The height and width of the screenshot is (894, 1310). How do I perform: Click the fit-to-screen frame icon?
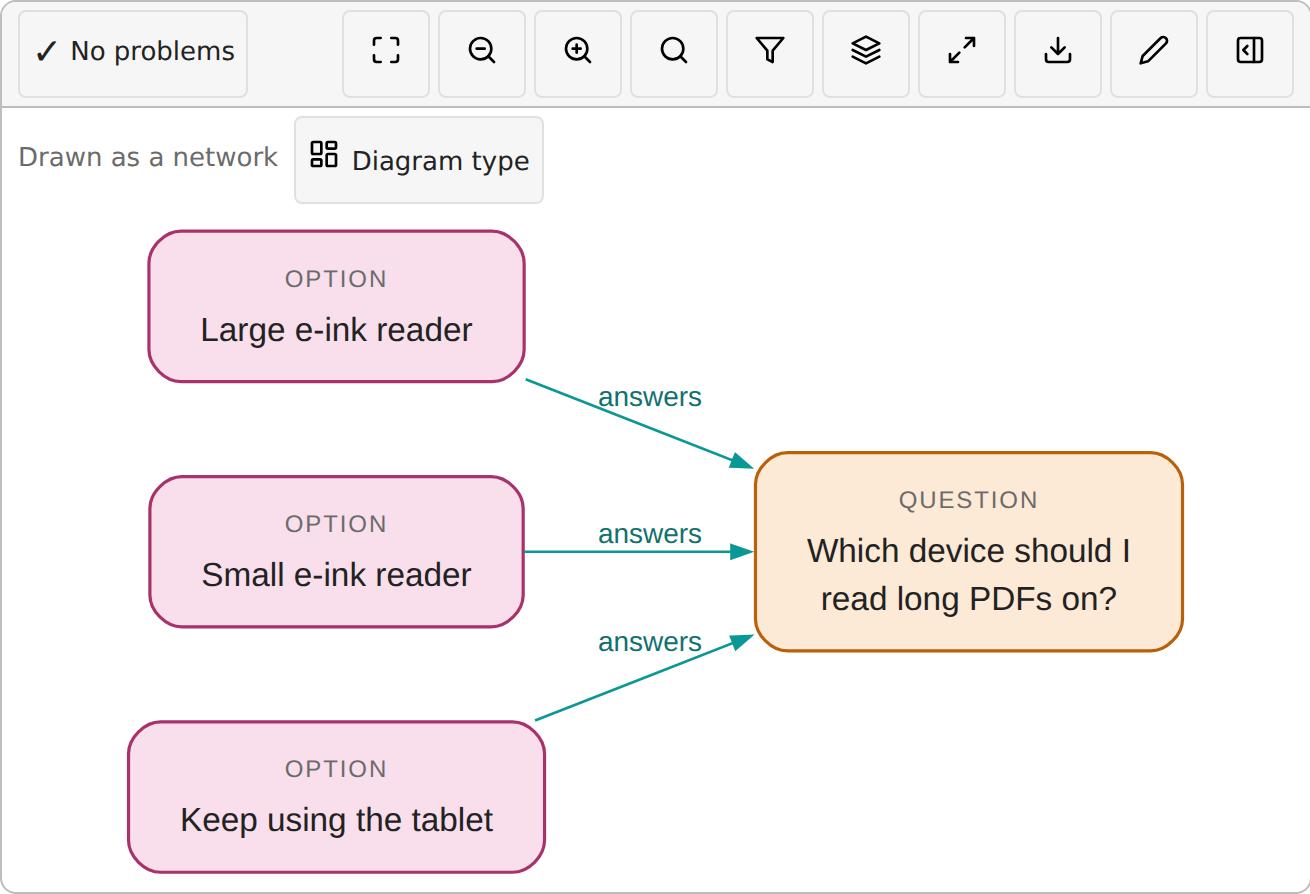(x=386, y=54)
